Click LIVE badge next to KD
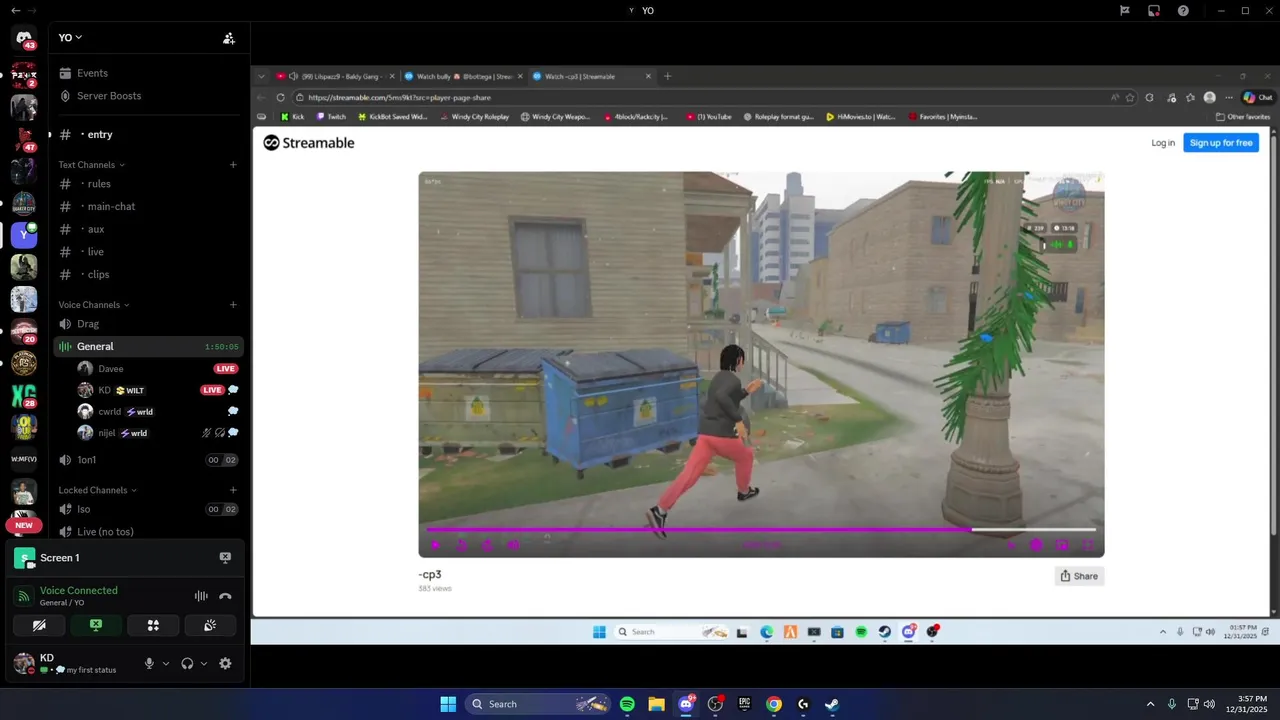This screenshot has width=1280, height=720. coord(212,390)
